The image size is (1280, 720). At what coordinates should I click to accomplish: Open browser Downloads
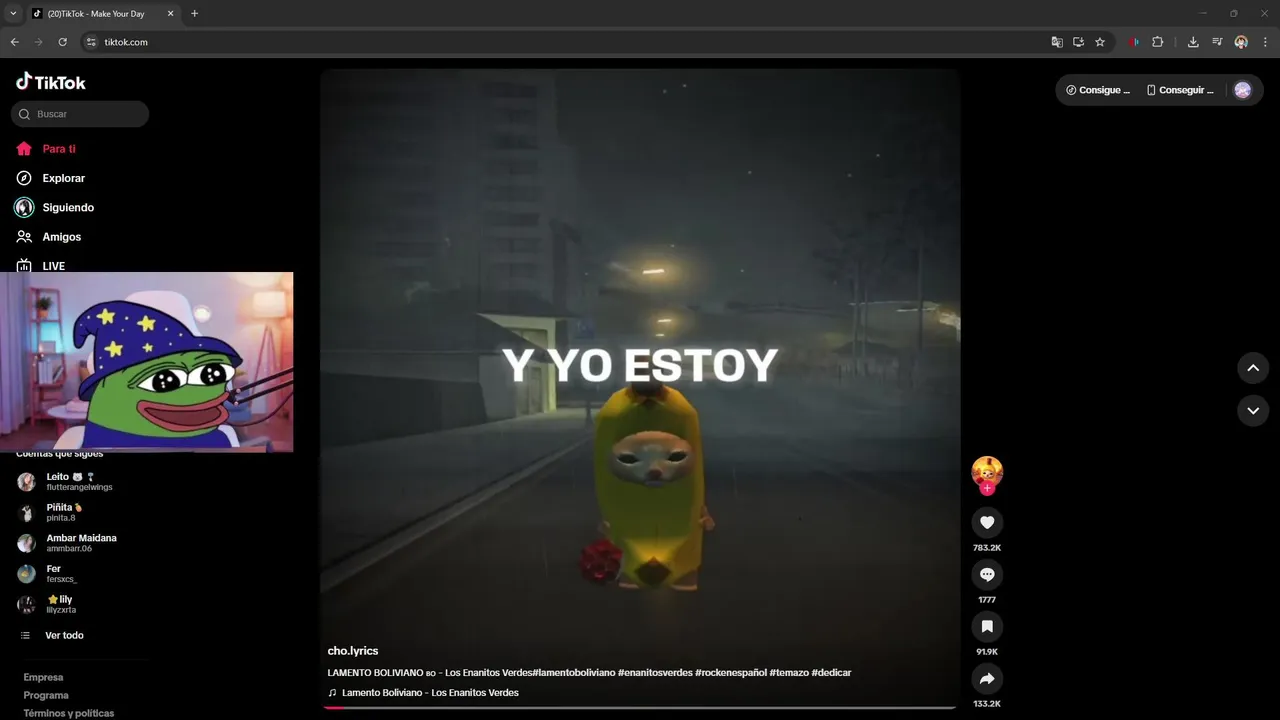[1193, 42]
